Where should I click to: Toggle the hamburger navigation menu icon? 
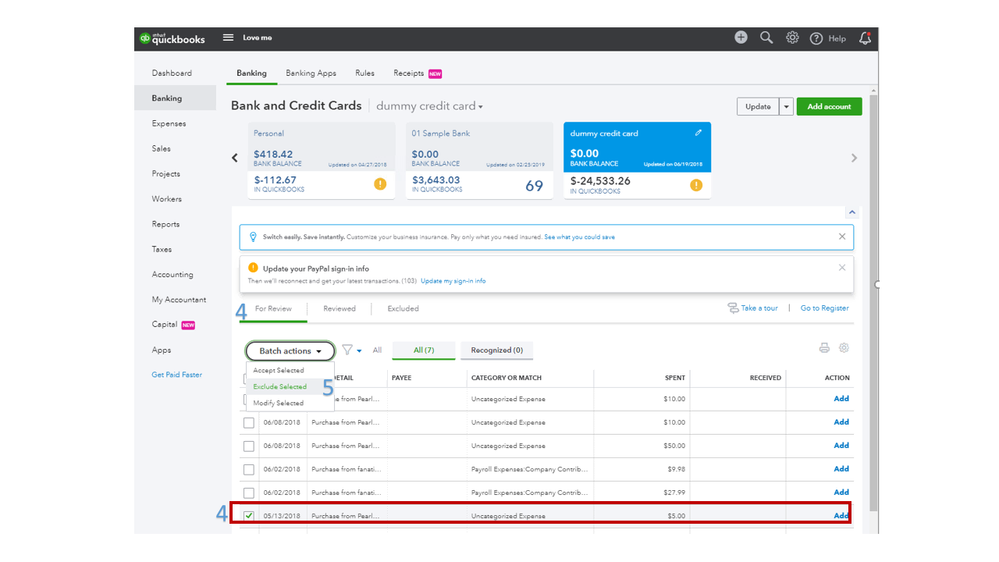228,38
